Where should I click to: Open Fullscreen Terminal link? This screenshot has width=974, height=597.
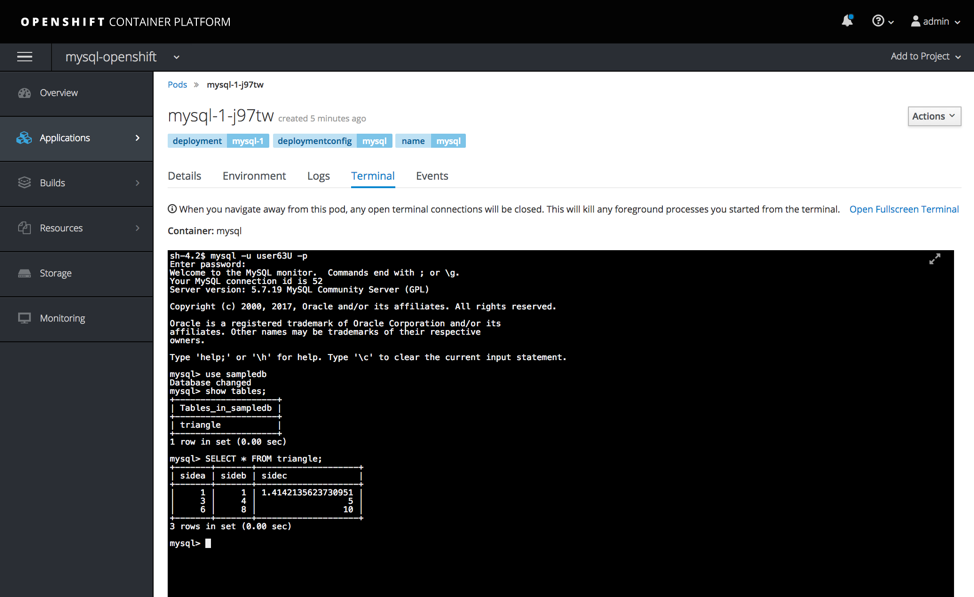point(903,209)
